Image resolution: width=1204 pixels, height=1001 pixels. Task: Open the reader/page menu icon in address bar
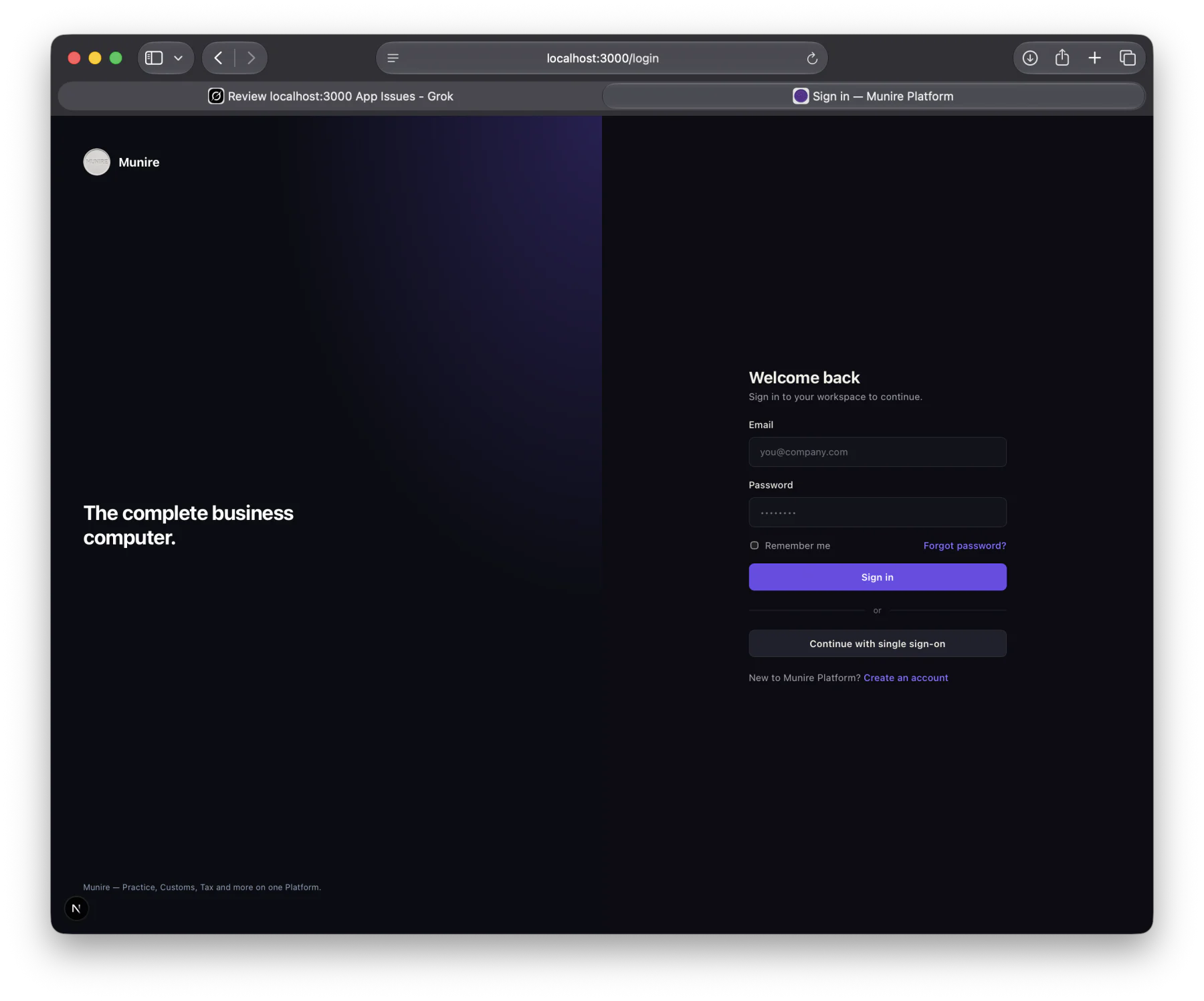[x=393, y=58]
